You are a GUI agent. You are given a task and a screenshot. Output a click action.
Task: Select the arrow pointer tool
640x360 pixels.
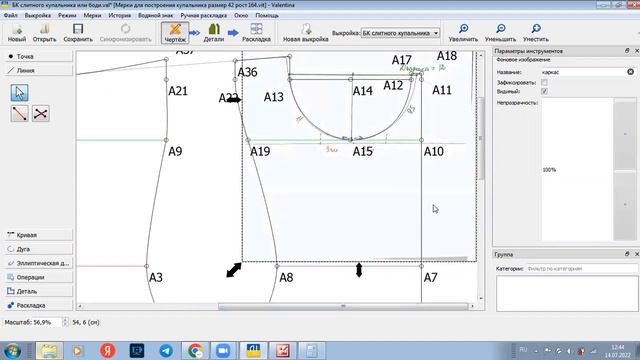point(20,93)
